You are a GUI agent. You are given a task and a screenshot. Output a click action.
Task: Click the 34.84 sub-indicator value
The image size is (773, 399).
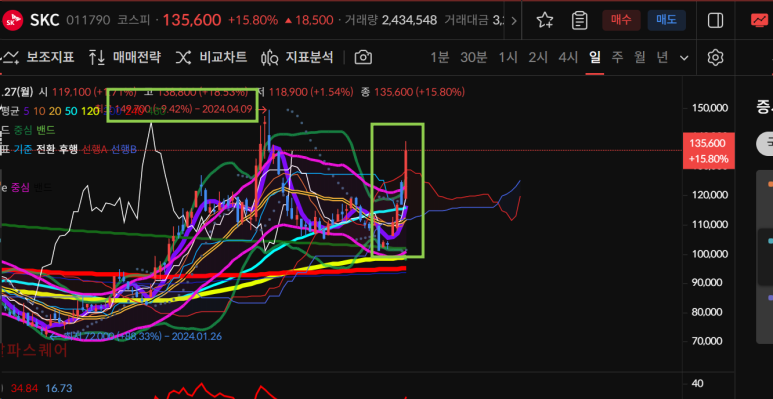tap(24, 389)
